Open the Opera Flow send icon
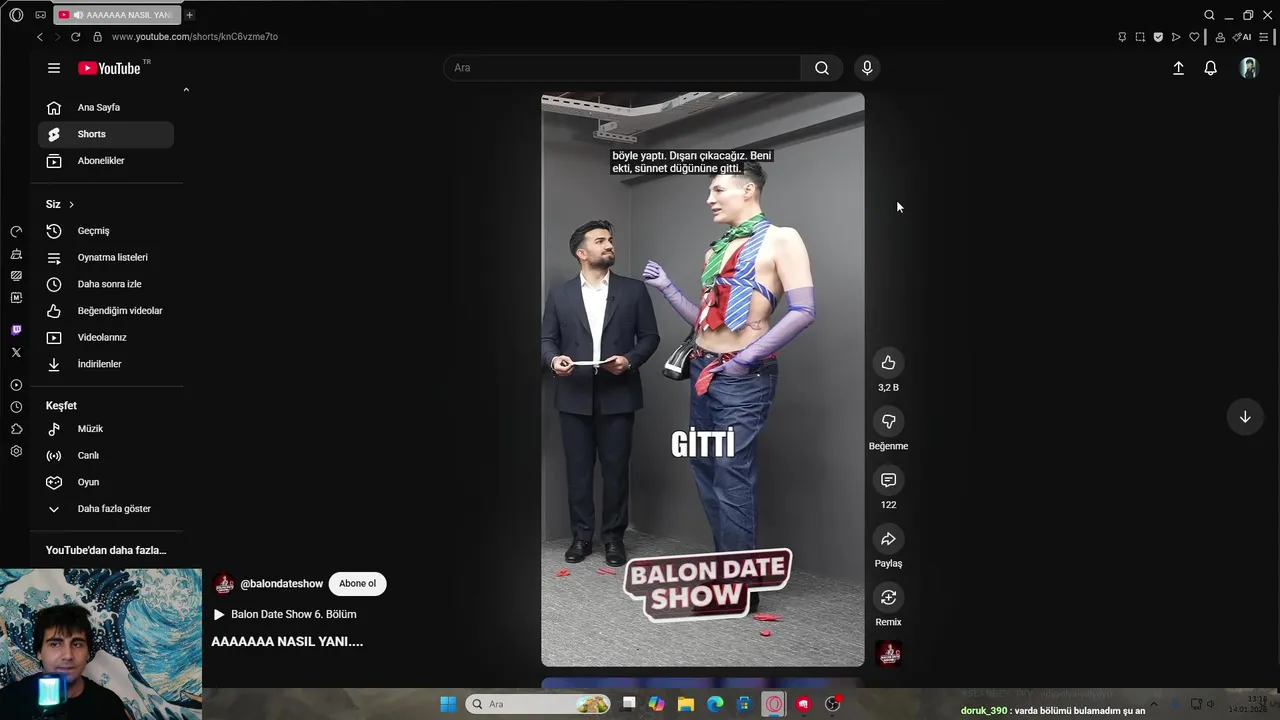 (1176, 37)
